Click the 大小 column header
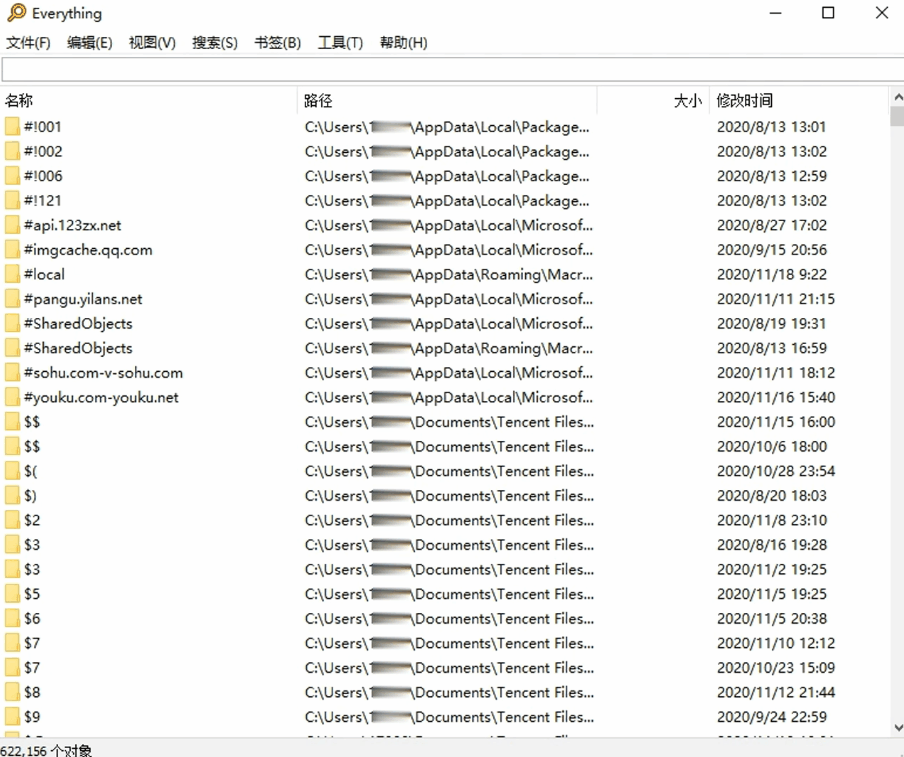This screenshot has height=757, width=904. coord(687,100)
